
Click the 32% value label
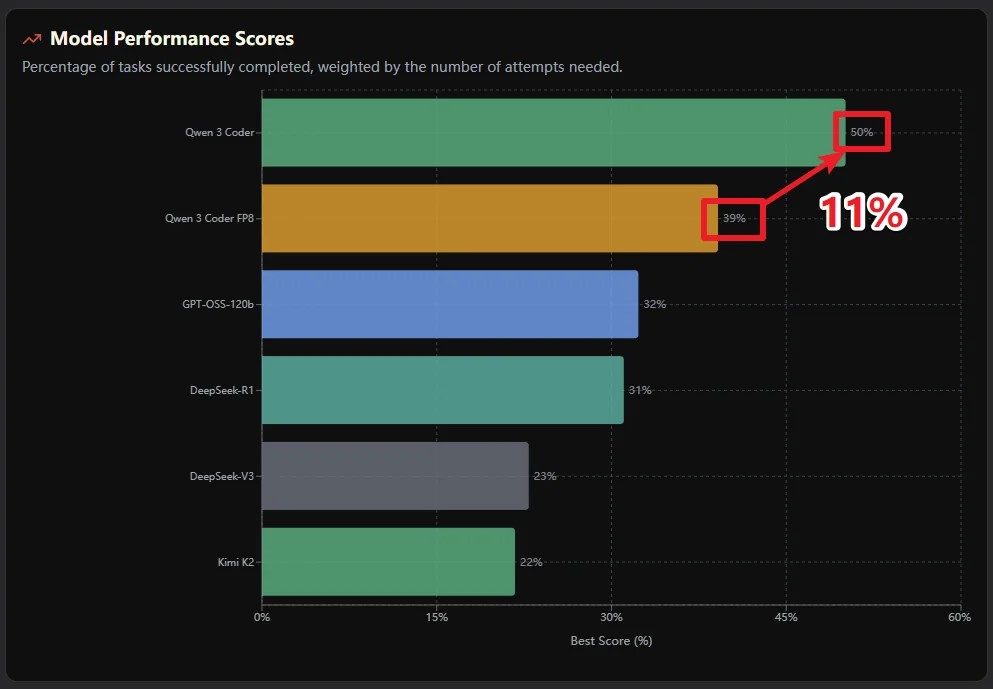coord(655,305)
